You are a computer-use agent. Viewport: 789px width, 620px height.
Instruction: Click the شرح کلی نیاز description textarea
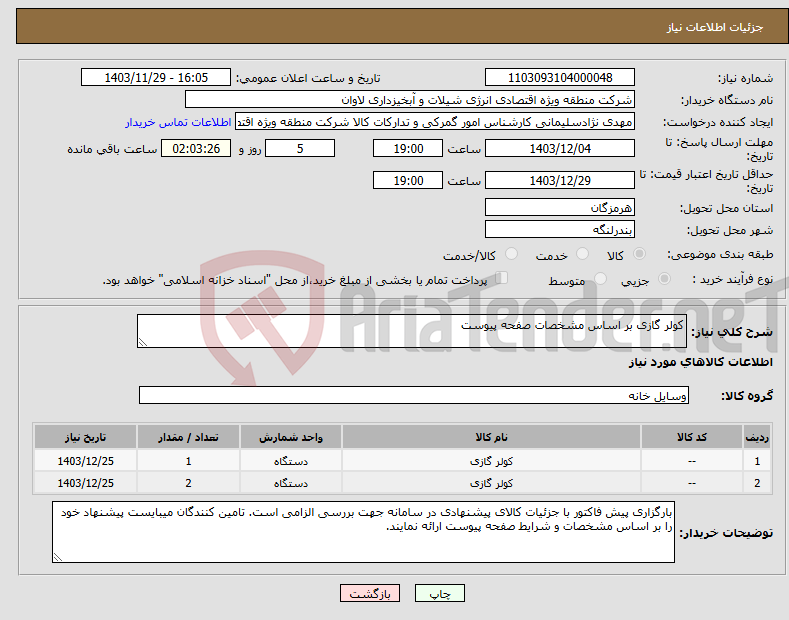tap(412, 331)
